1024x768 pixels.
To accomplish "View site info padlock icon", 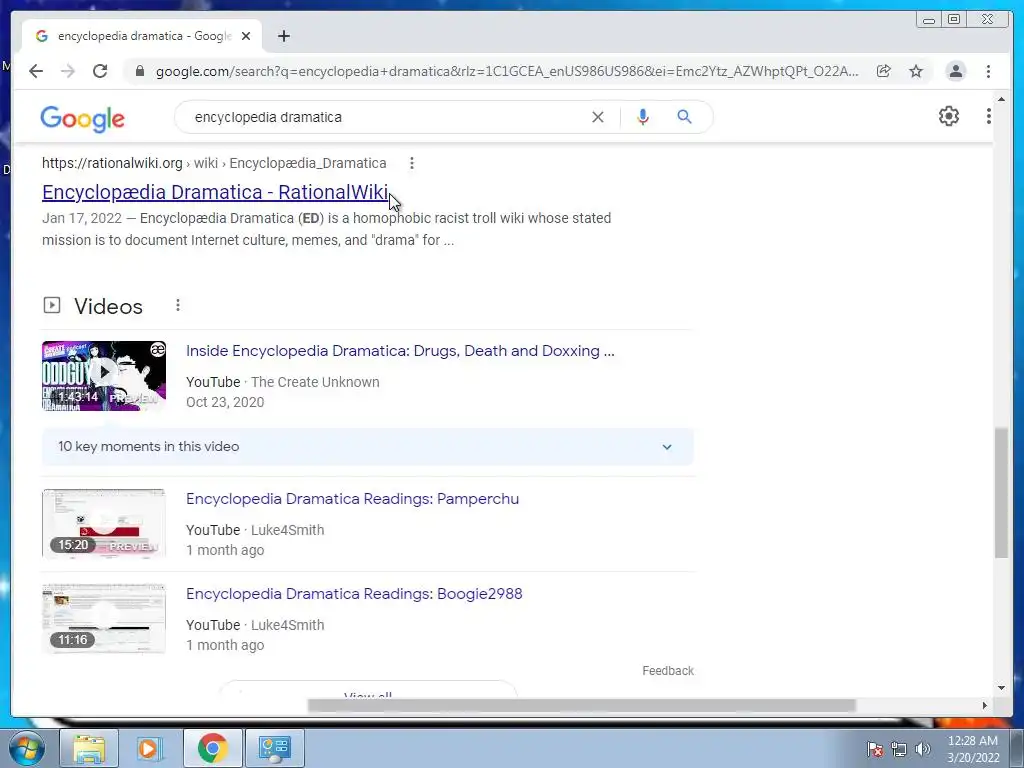I will pyautogui.click(x=139, y=71).
